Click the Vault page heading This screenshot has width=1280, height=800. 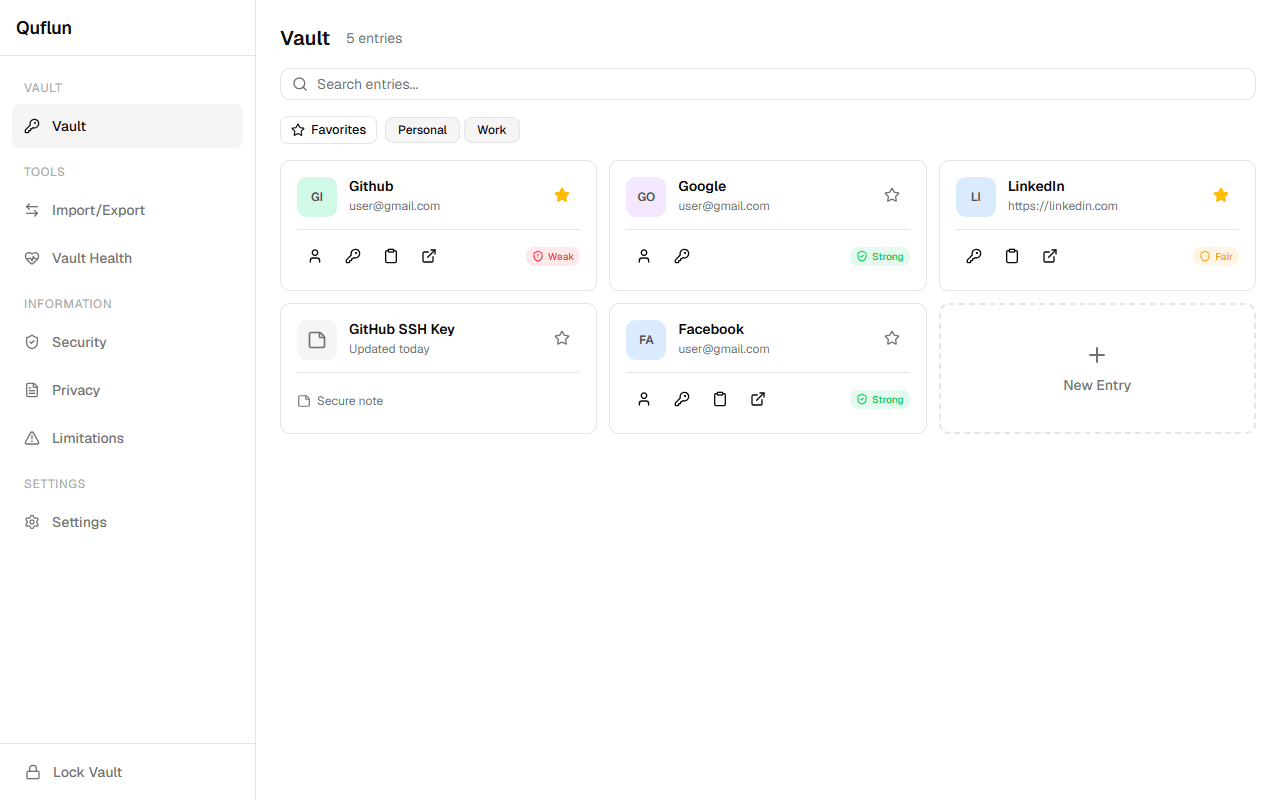click(x=305, y=38)
